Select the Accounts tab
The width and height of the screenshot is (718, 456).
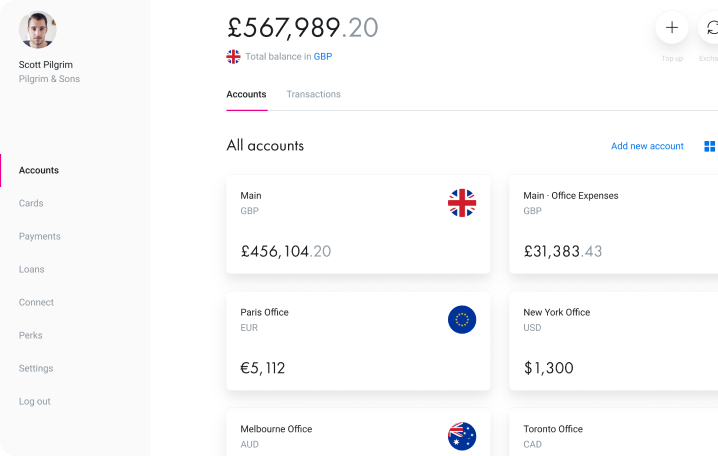coord(246,94)
